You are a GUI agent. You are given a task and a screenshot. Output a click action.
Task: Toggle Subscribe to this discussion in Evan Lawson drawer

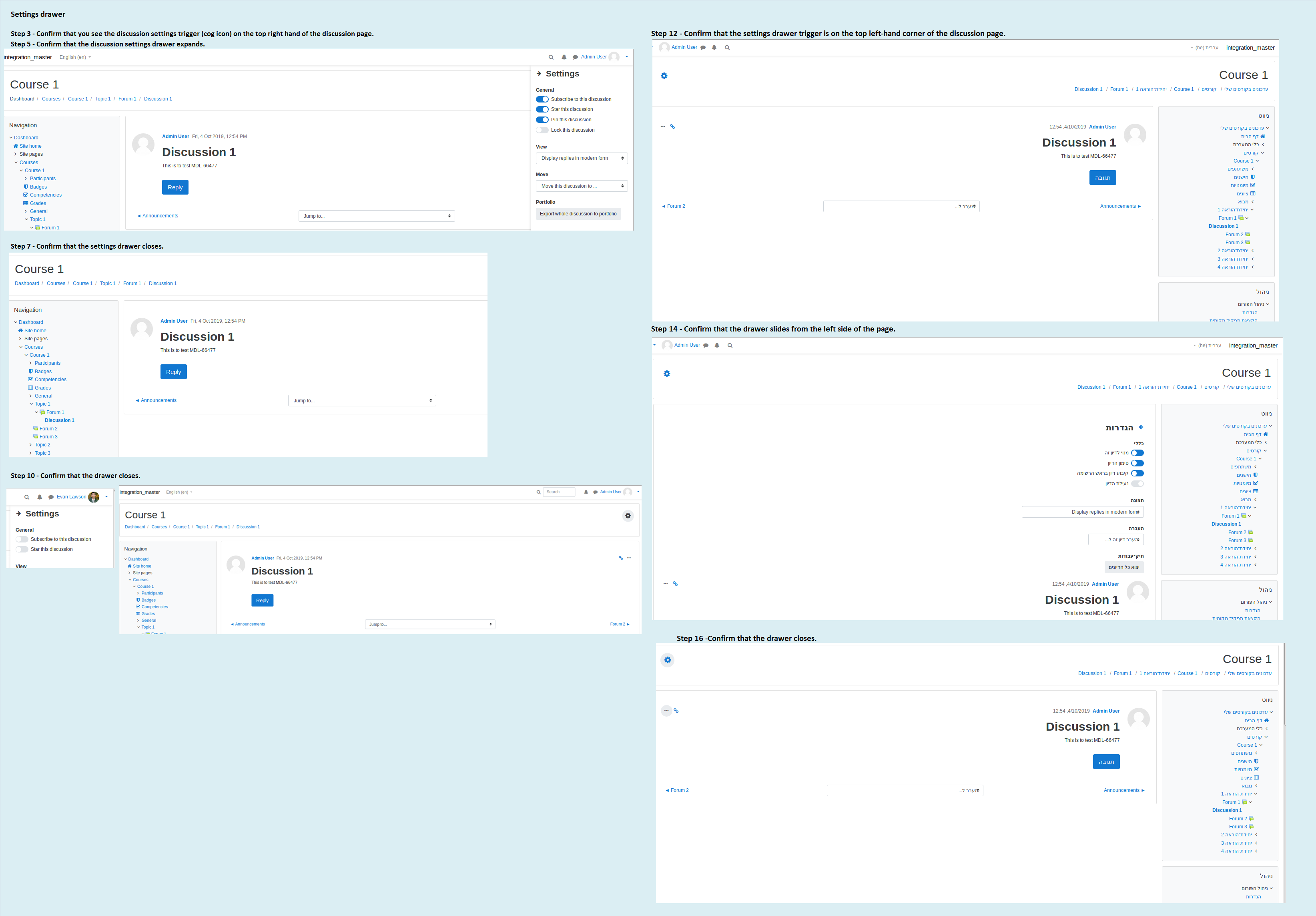point(22,539)
